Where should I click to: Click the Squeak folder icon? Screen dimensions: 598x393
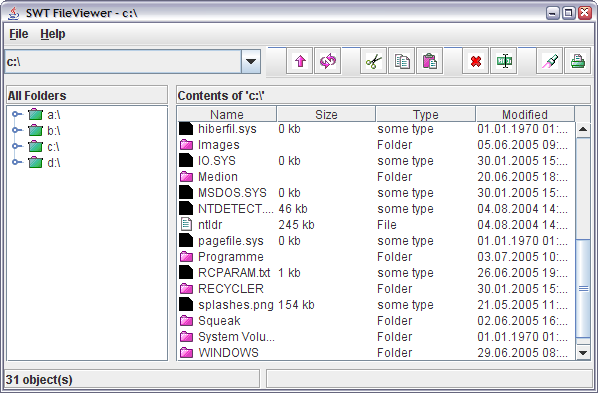186,321
